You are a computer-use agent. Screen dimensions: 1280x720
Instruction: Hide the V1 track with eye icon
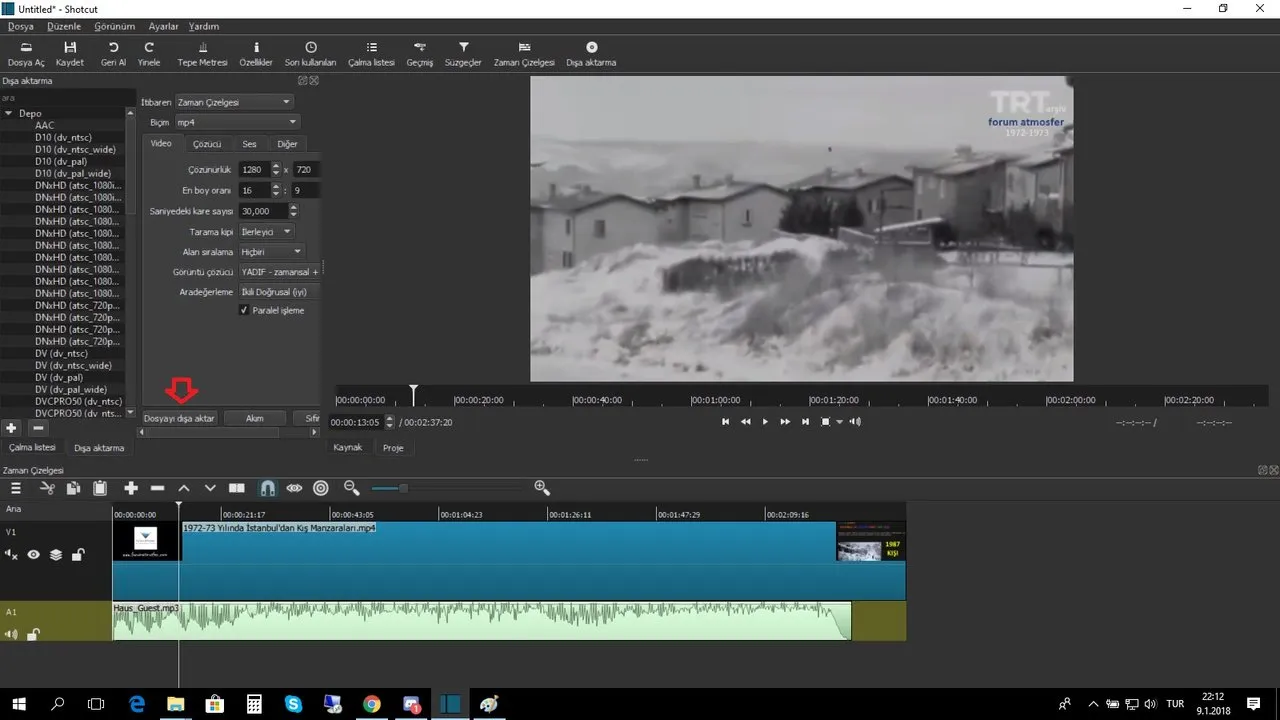click(34, 554)
